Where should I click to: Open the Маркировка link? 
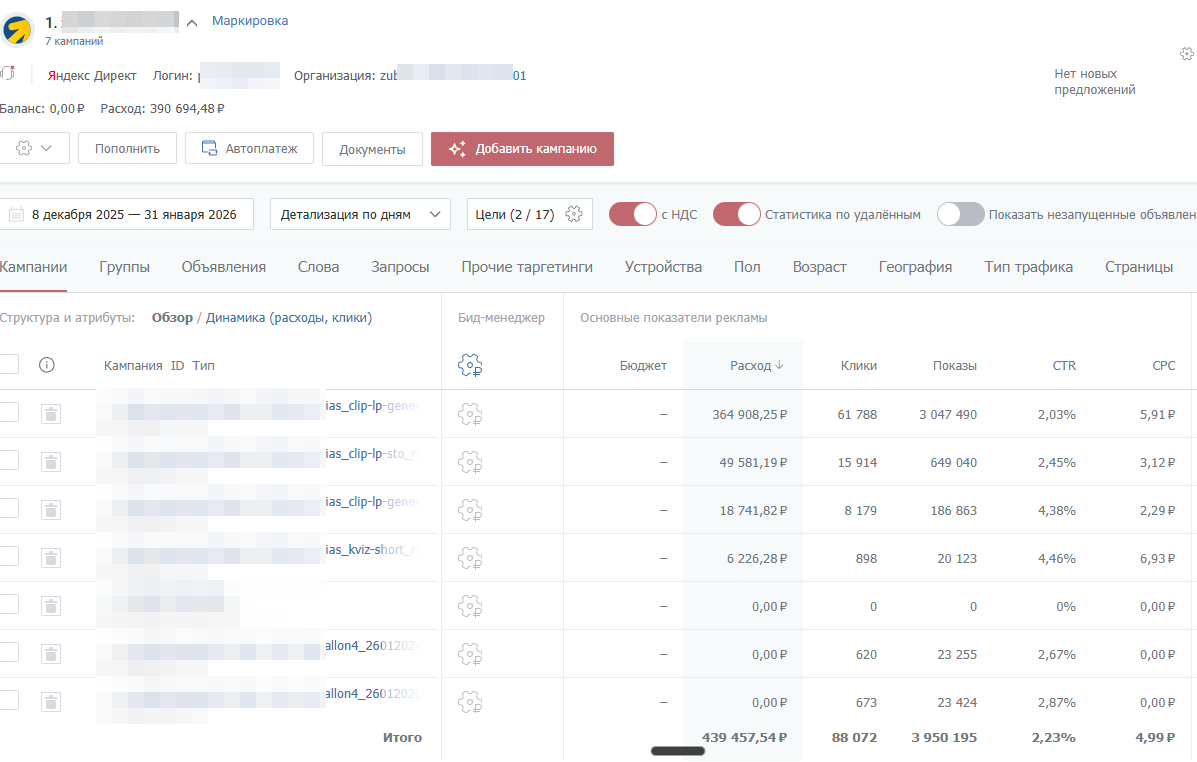pyautogui.click(x=250, y=21)
